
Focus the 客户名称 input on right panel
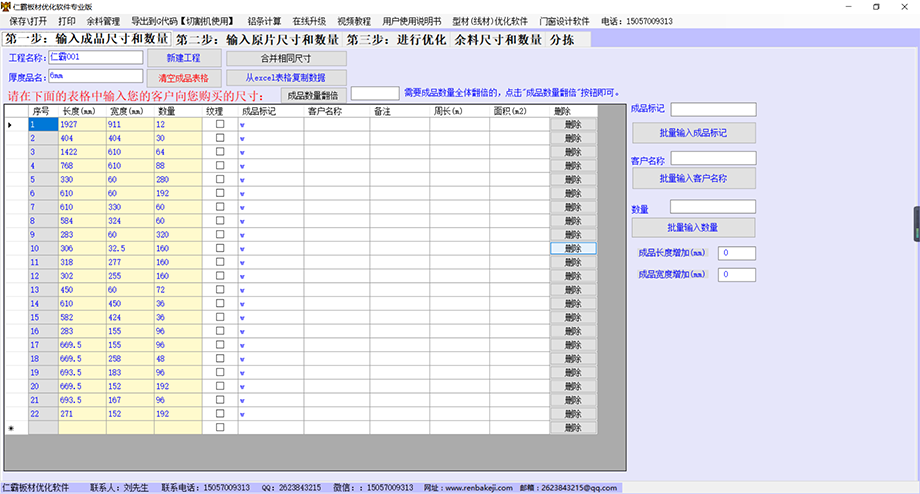tap(713, 158)
